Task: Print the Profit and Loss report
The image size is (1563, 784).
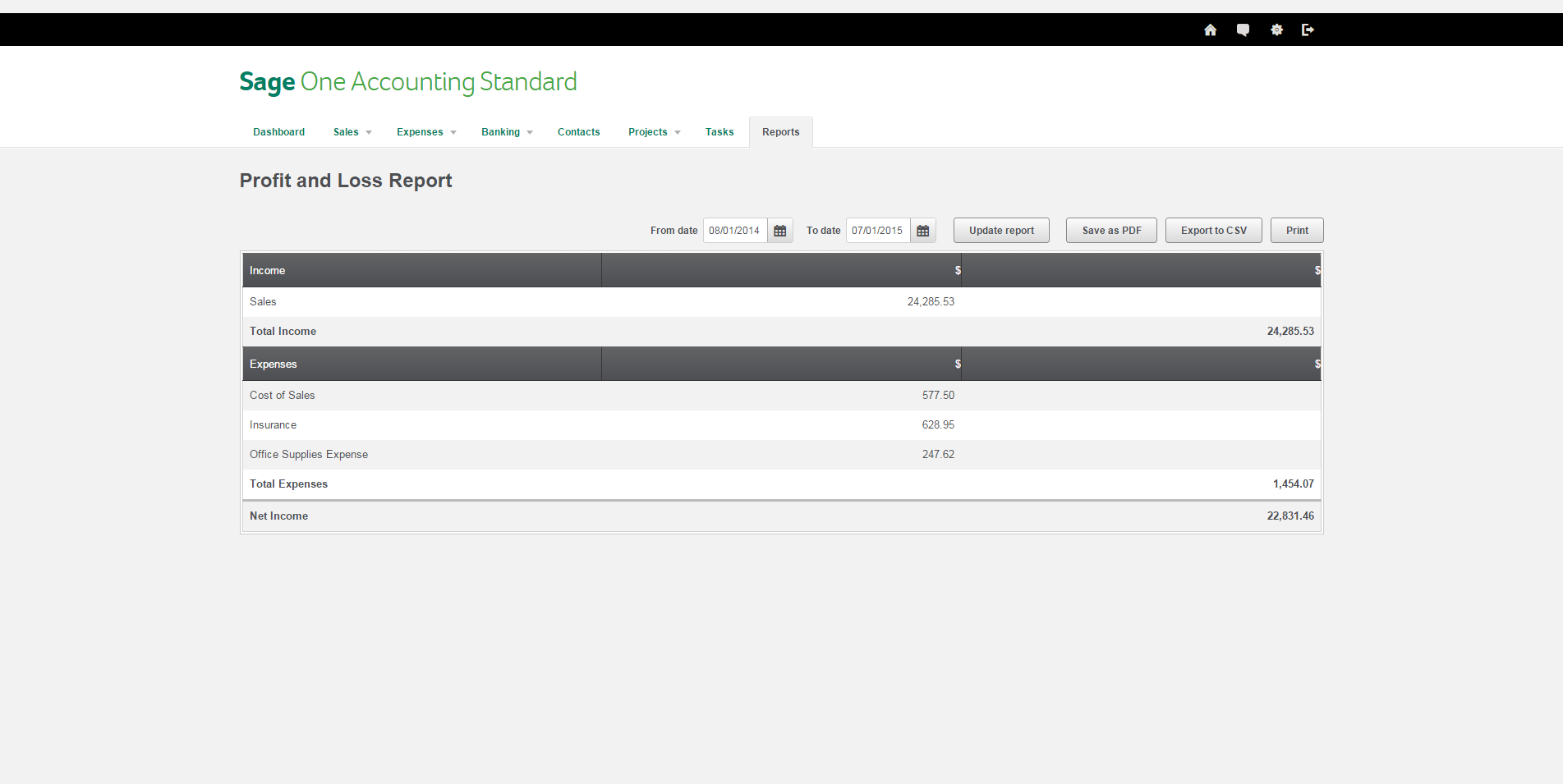Action: 1296,230
